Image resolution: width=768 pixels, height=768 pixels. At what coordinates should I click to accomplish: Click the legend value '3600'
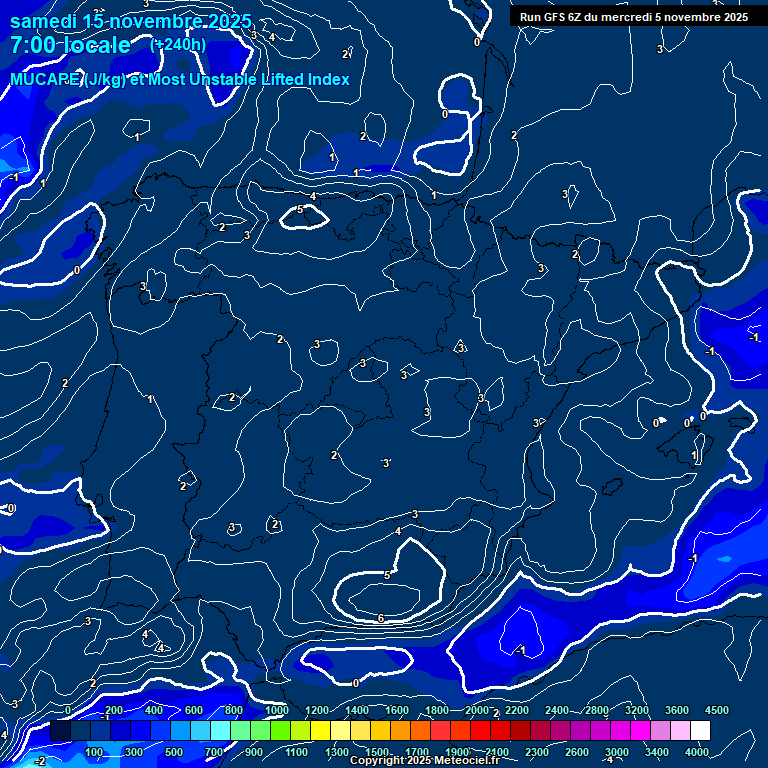coord(677,710)
